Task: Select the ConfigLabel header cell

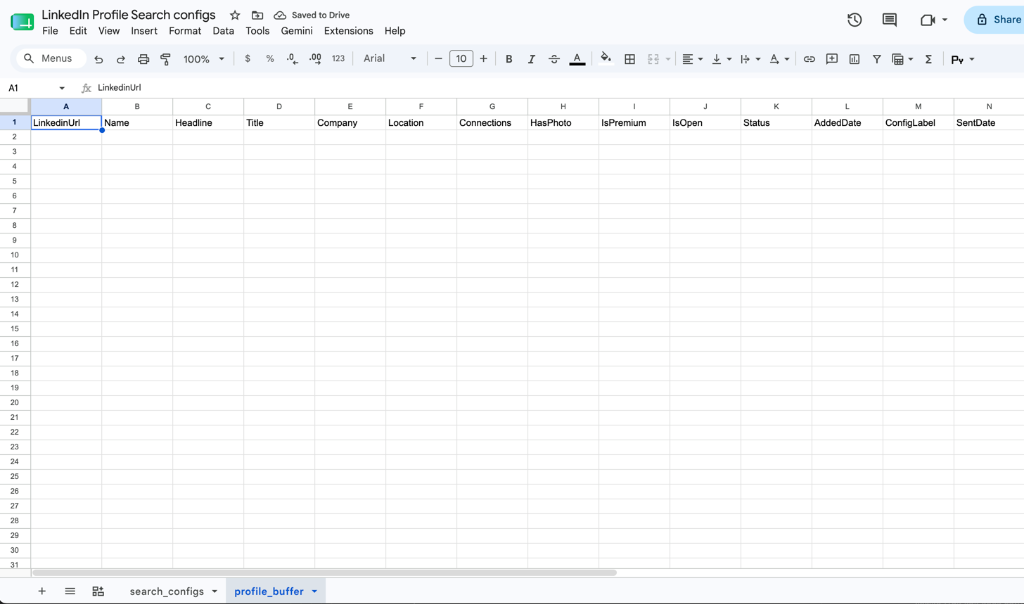Action: 918,123
